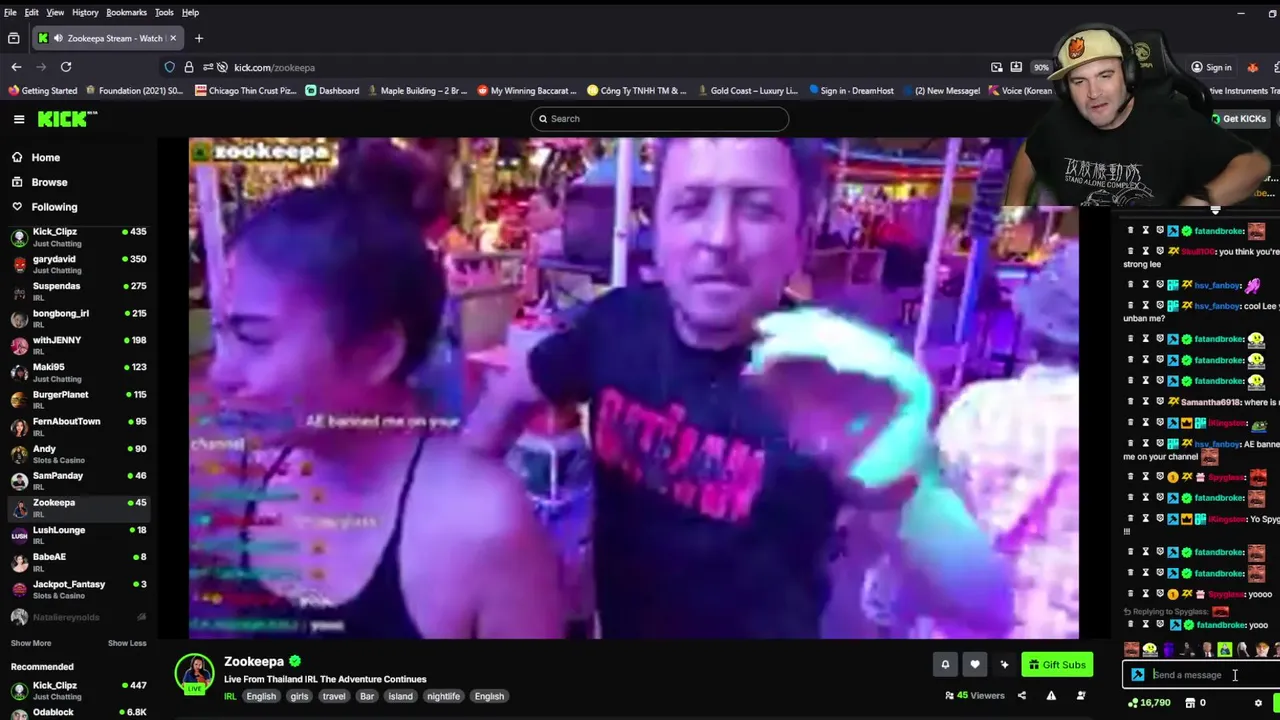Go to Home in Kick sidebar
The height and width of the screenshot is (720, 1280).
tap(45, 158)
